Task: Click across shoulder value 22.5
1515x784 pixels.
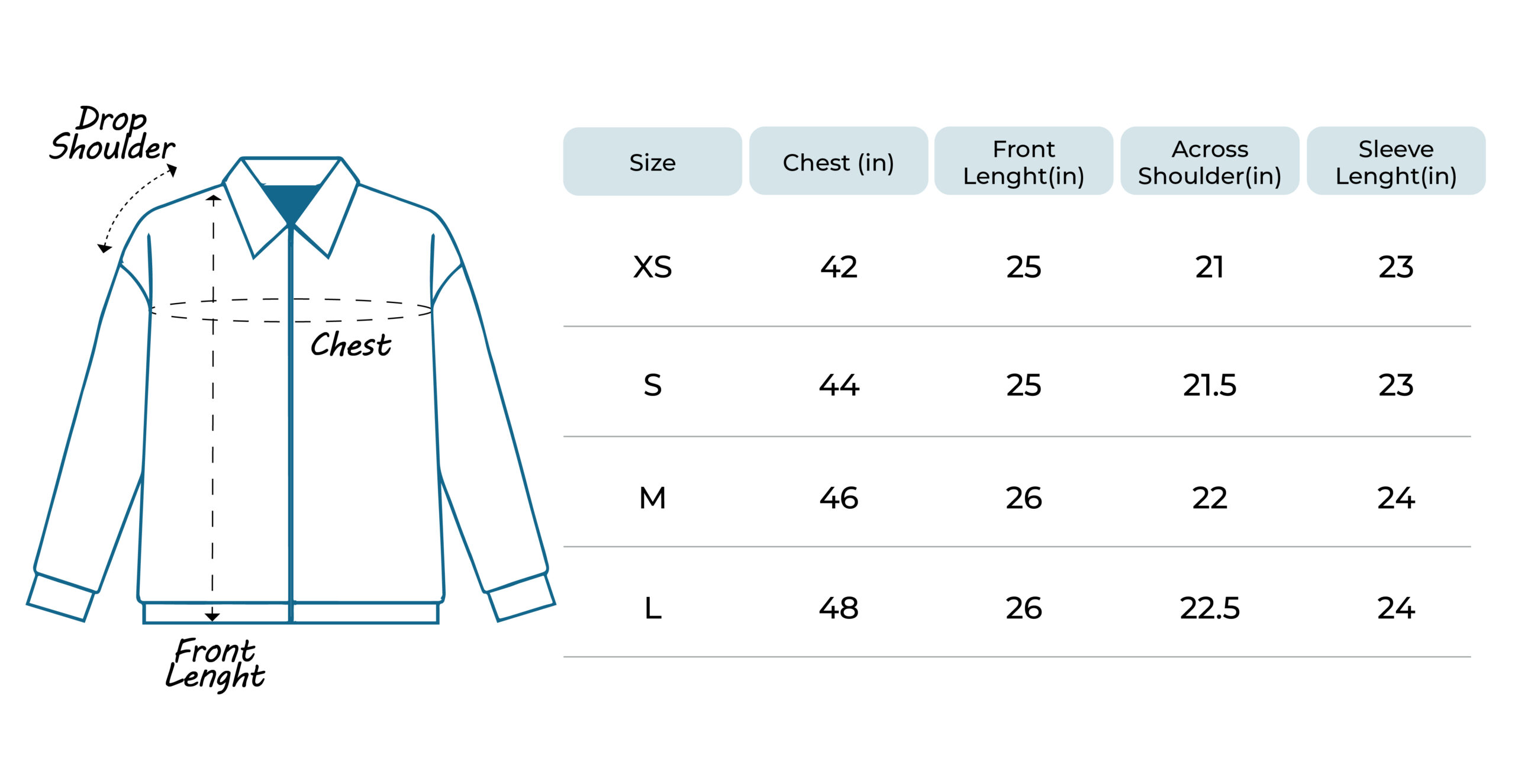Action: (1210, 608)
